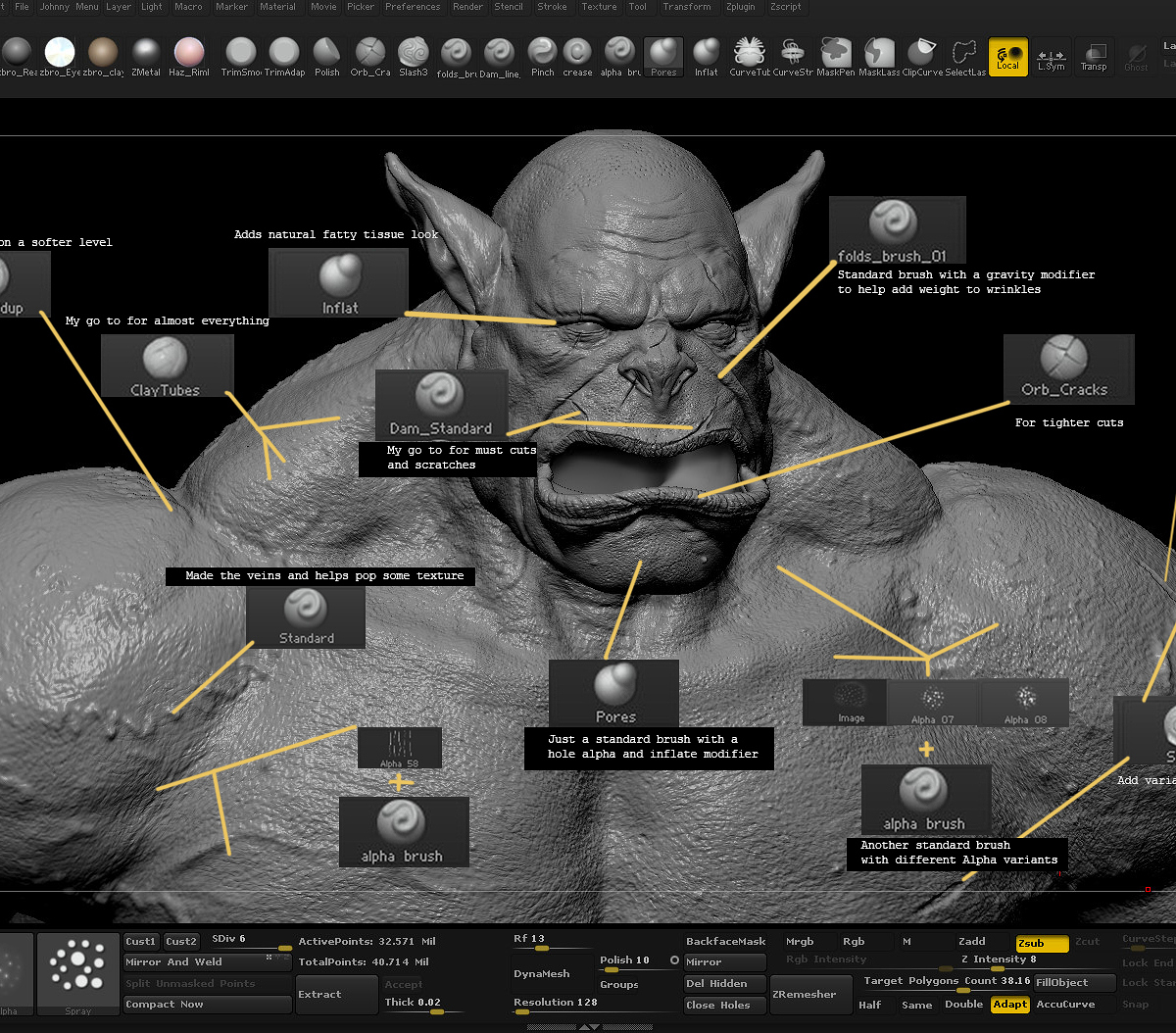The image size is (1176, 1033).
Task: Choose the ZMetal material sphere
Action: tap(146, 57)
